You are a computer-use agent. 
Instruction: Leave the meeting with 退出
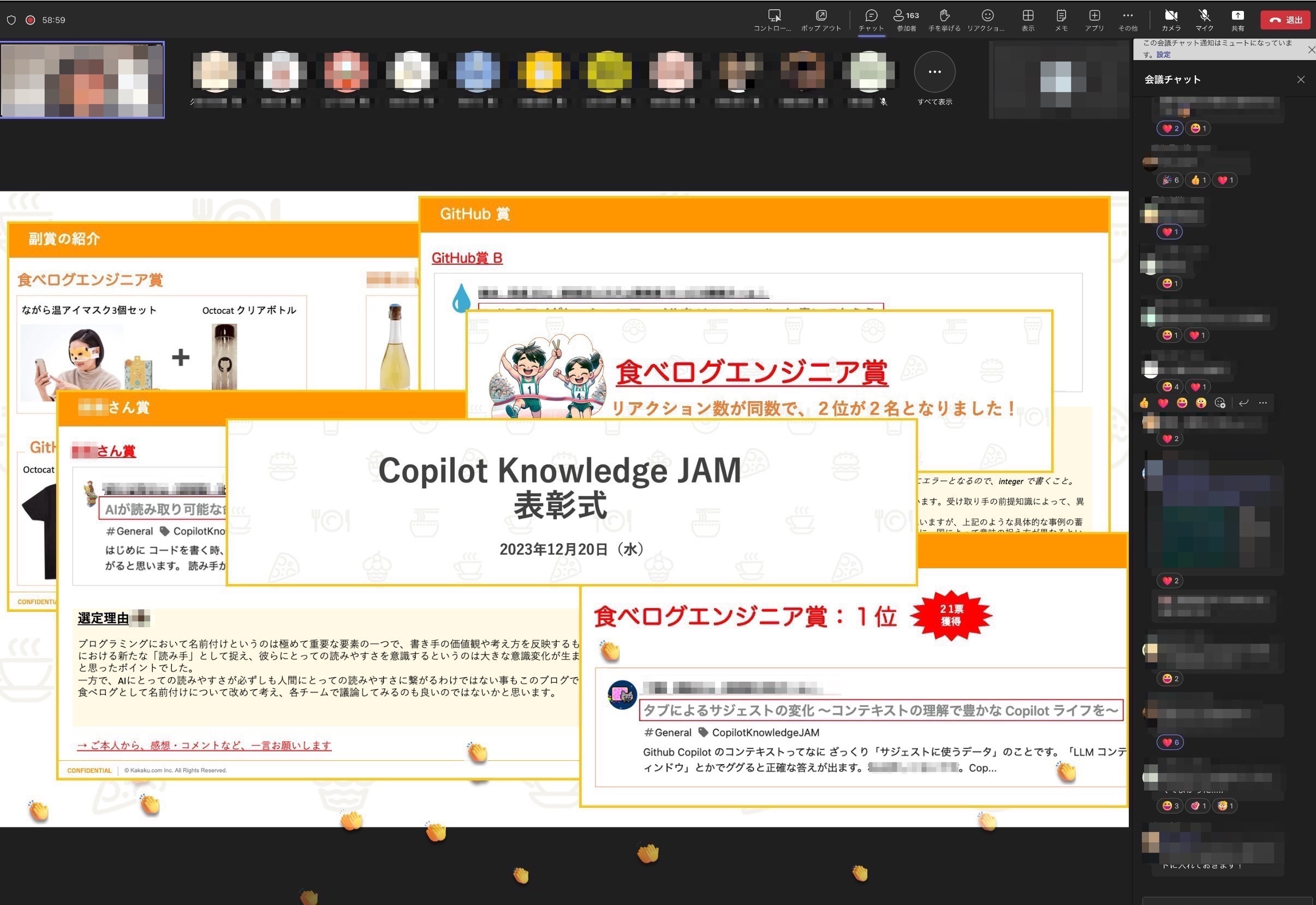1286,20
